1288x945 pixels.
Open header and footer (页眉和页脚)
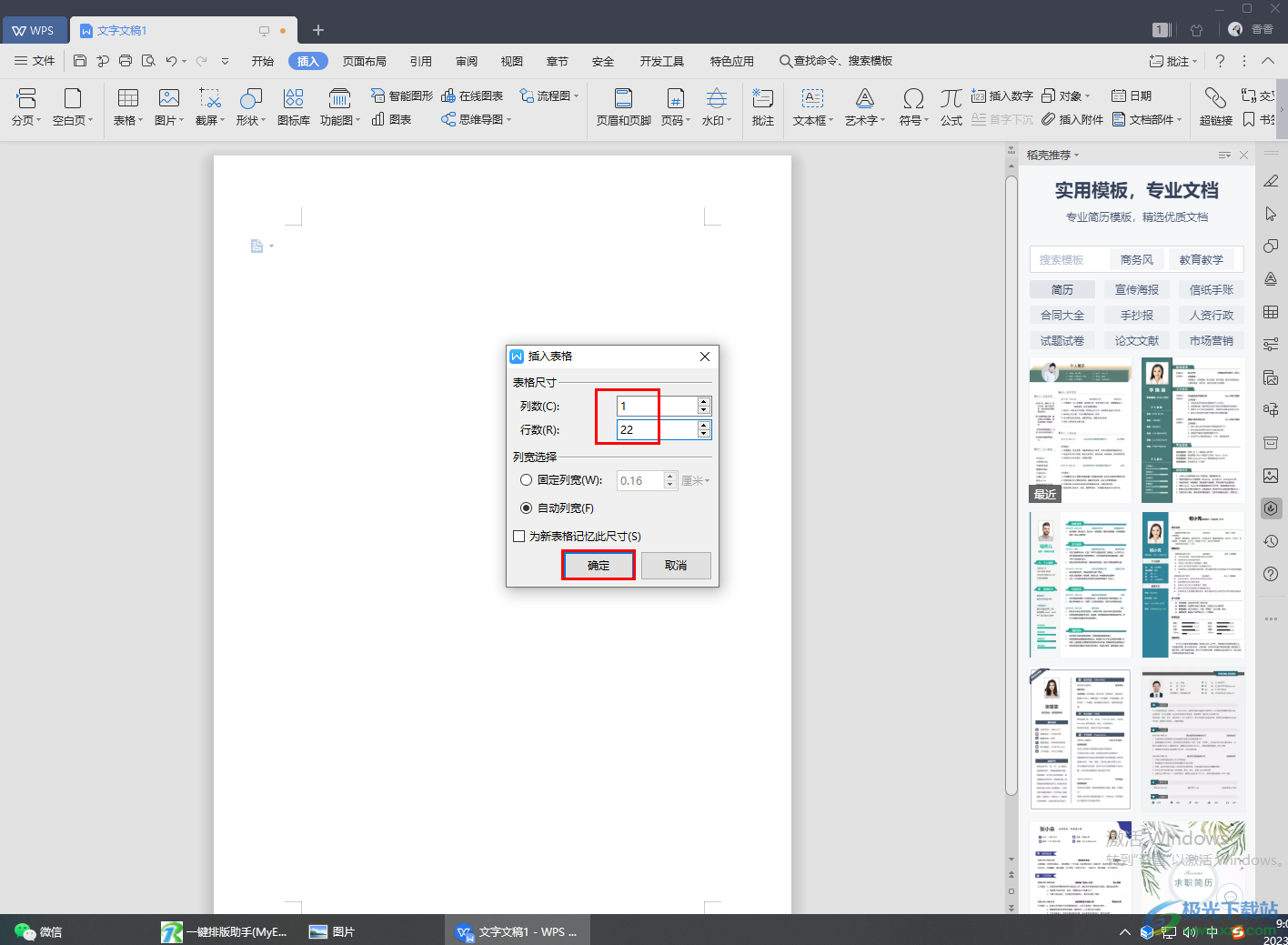[624, 106]
